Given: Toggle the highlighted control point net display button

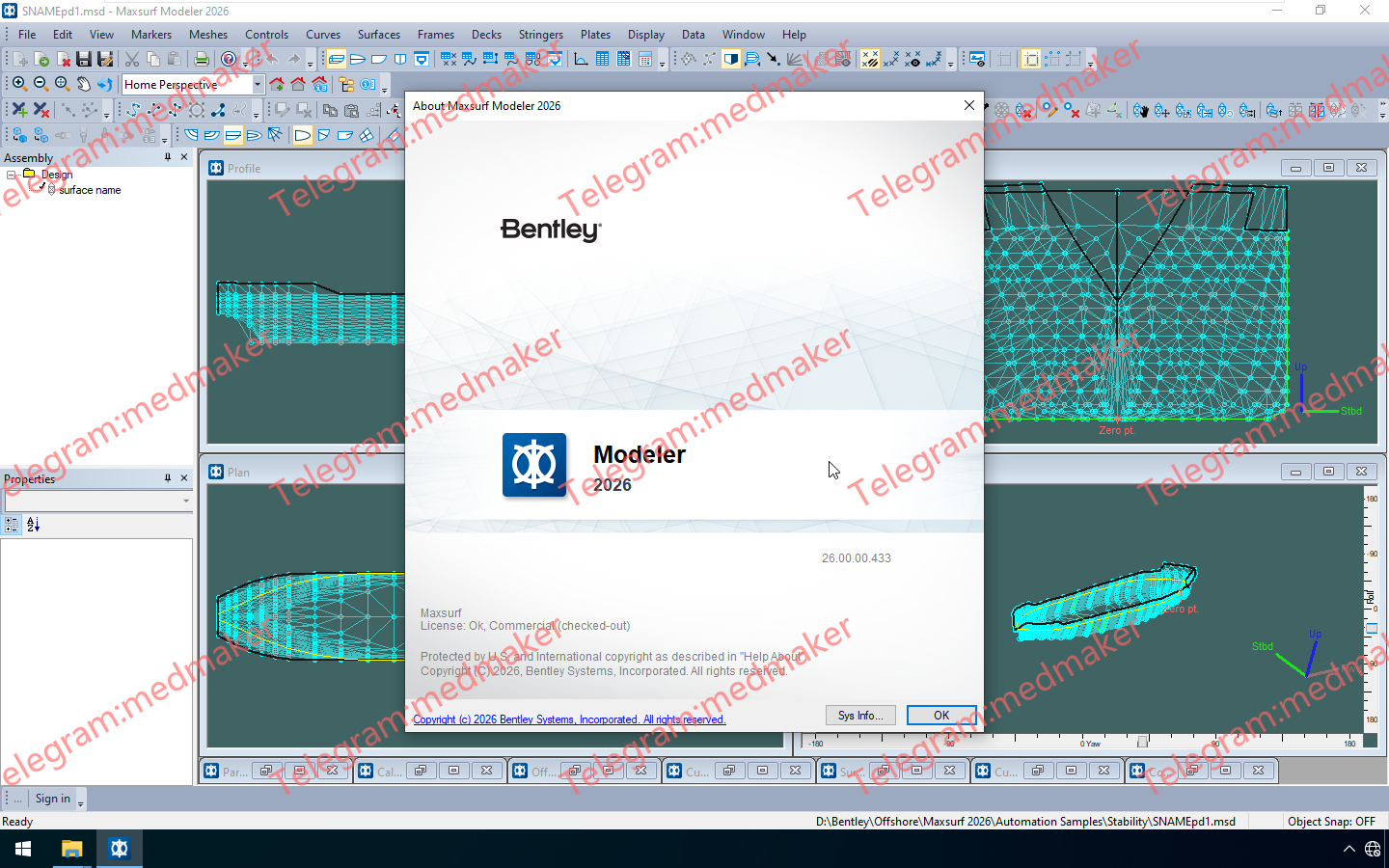Looking at the screenshot, I should point(870,60).
